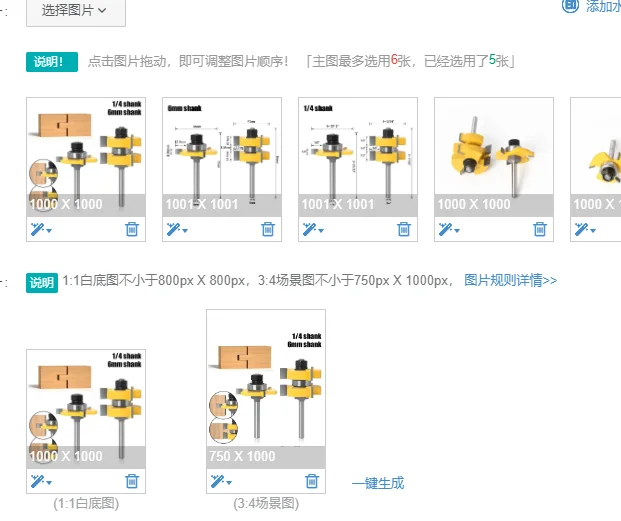The image size is (621, 521).
Task: Open magic wand edit tool on 6mm shank image
Action: tap(173, 229)
